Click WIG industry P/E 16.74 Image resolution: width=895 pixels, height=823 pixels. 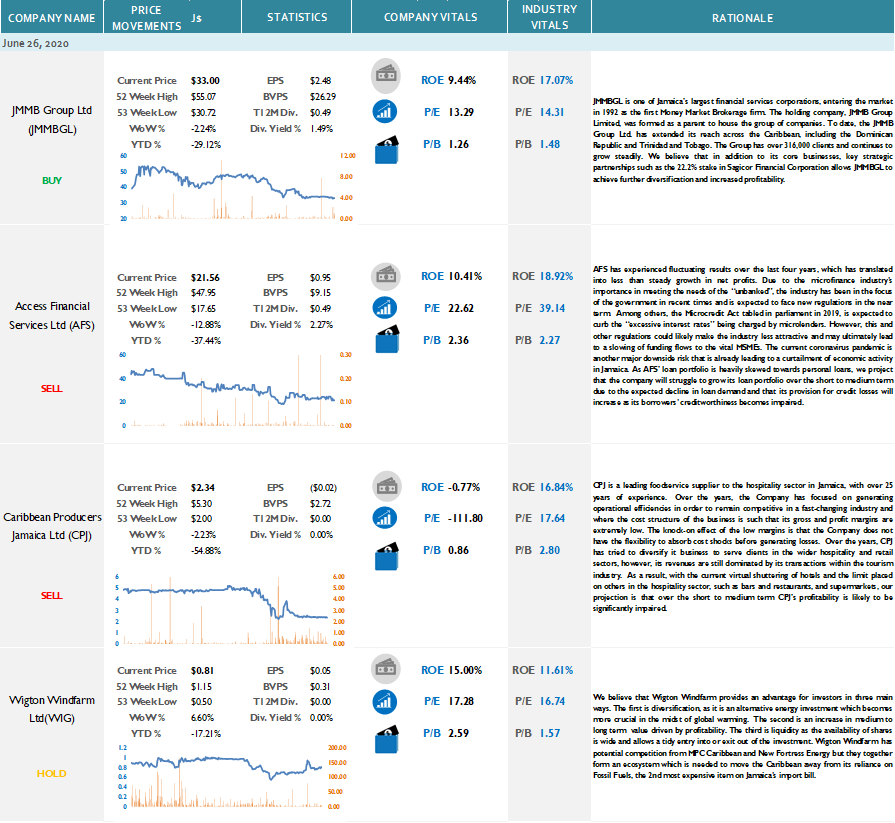coord(552,701)
